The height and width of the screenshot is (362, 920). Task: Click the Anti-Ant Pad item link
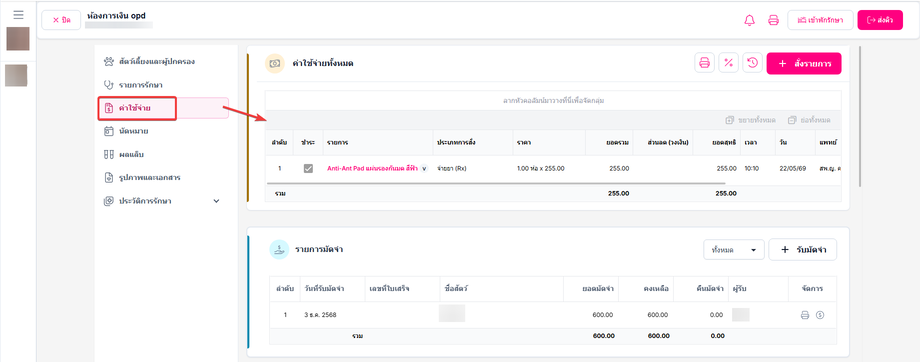[372, 168]
